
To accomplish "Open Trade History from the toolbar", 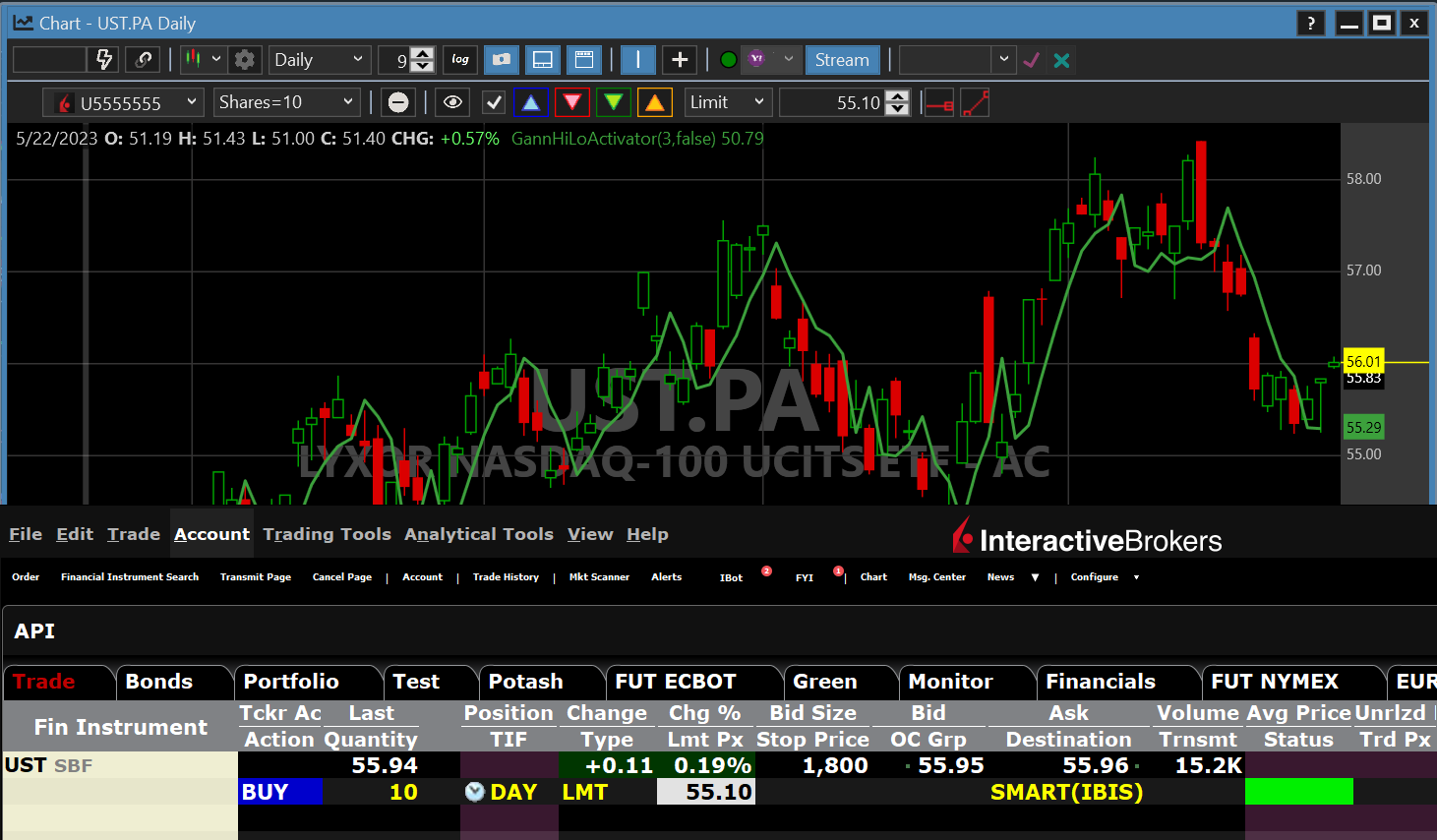I will coord(506,577).
